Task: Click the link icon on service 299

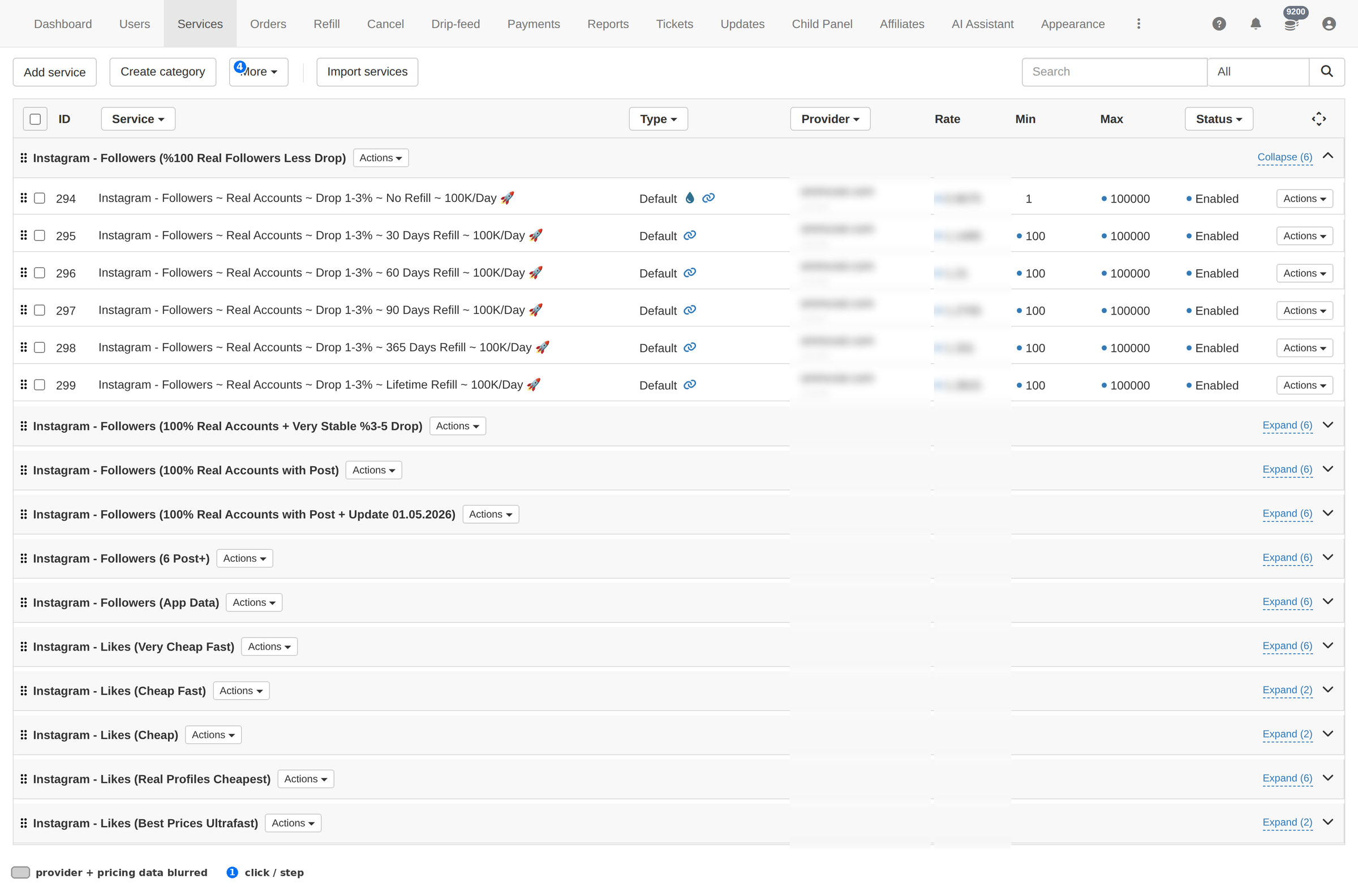Action: [x=690, y=385]
